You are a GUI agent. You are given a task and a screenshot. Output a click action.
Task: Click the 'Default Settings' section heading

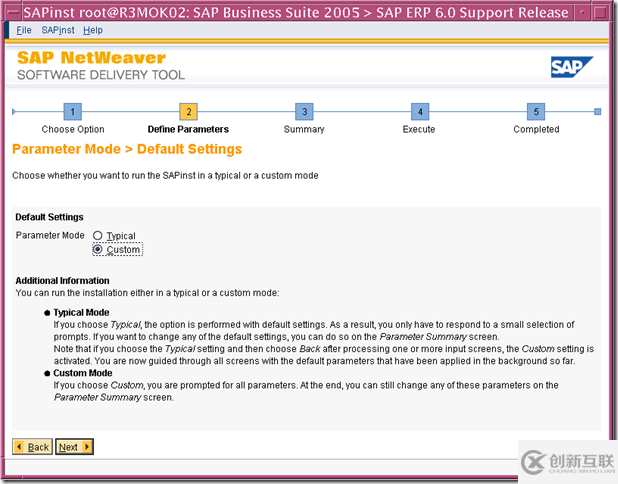coord(49,217)
